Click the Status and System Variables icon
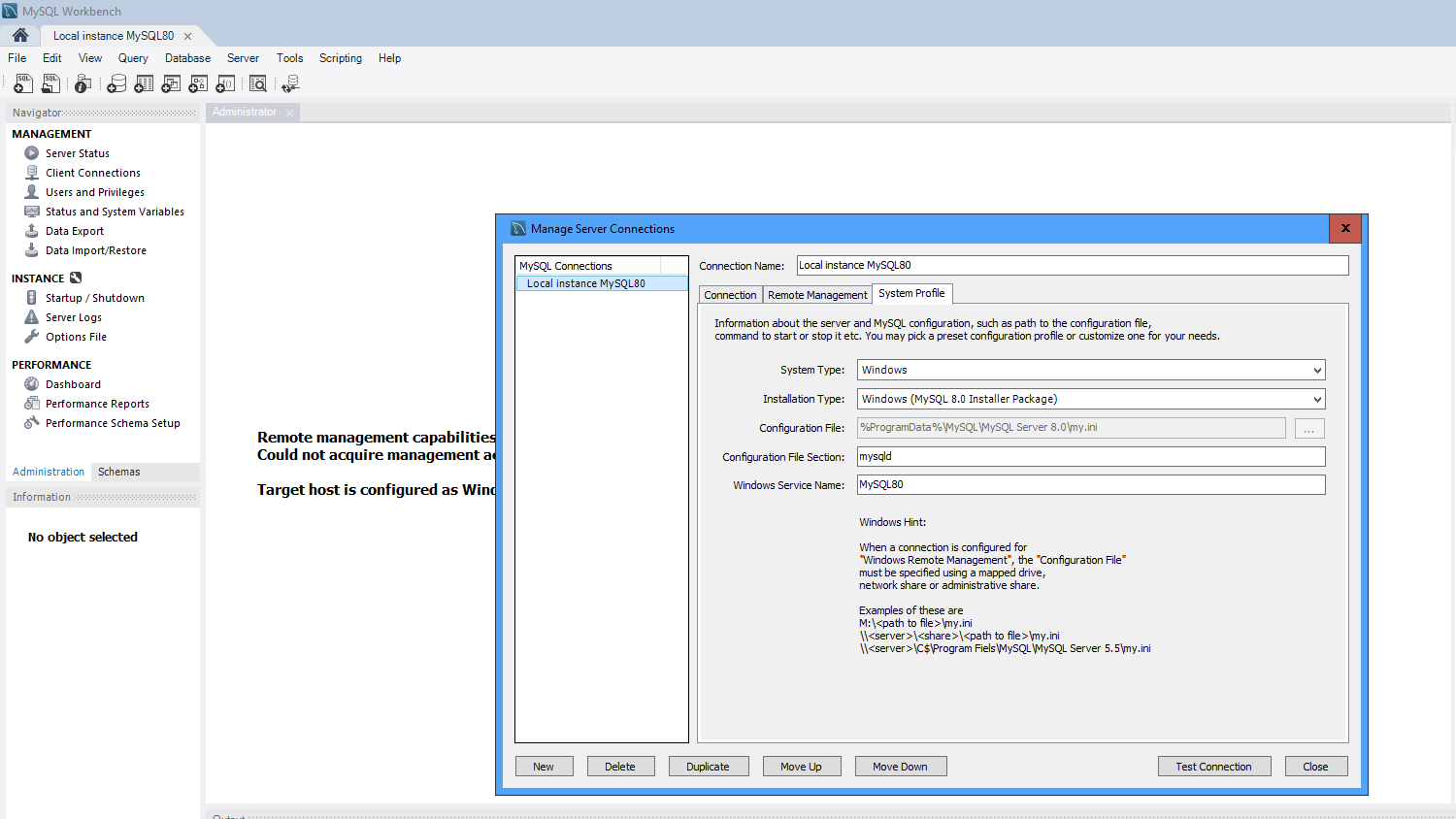The image size is (1456, 819). pos(32,212)
